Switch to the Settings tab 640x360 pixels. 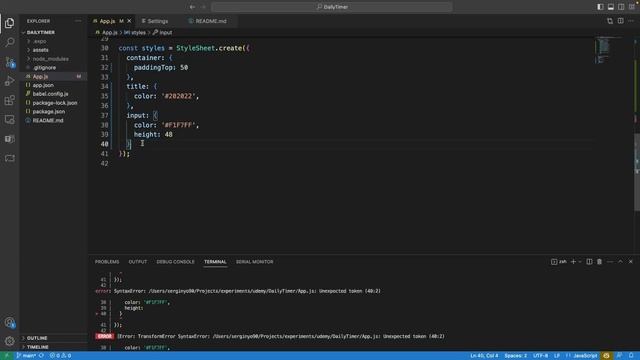click(157, 21)
